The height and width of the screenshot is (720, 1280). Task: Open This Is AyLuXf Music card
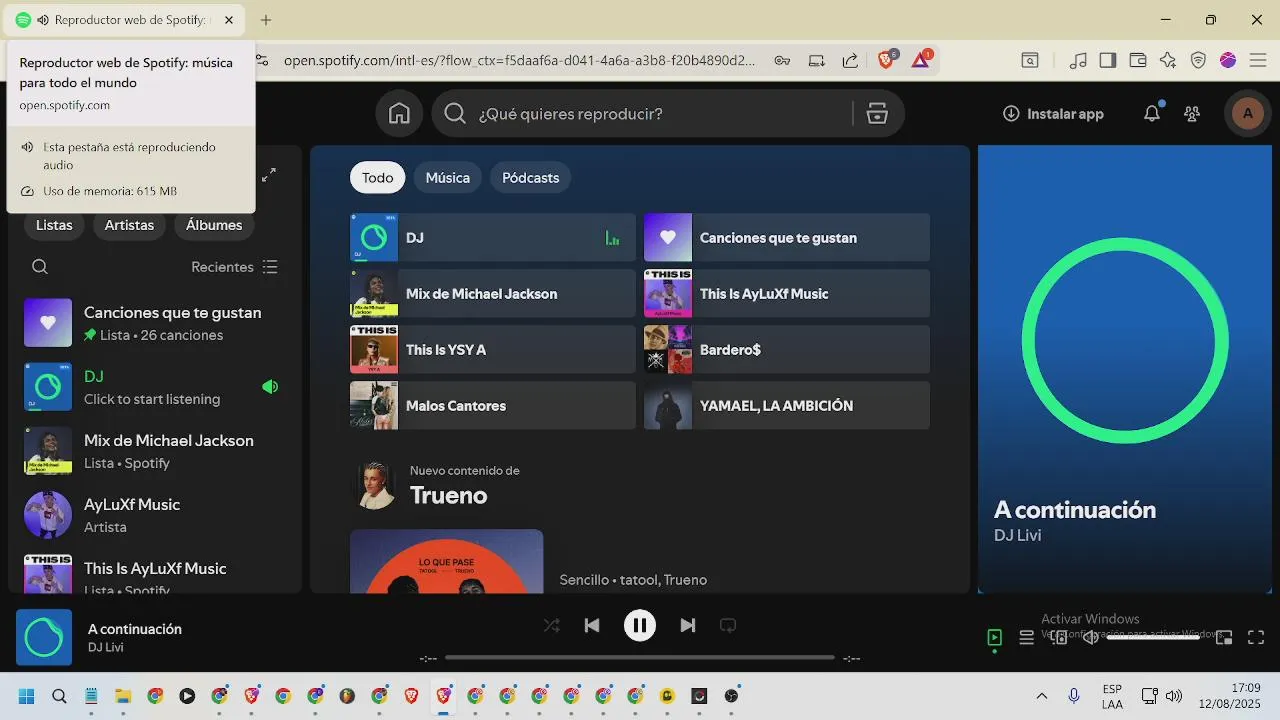click(x=787, y=294)
